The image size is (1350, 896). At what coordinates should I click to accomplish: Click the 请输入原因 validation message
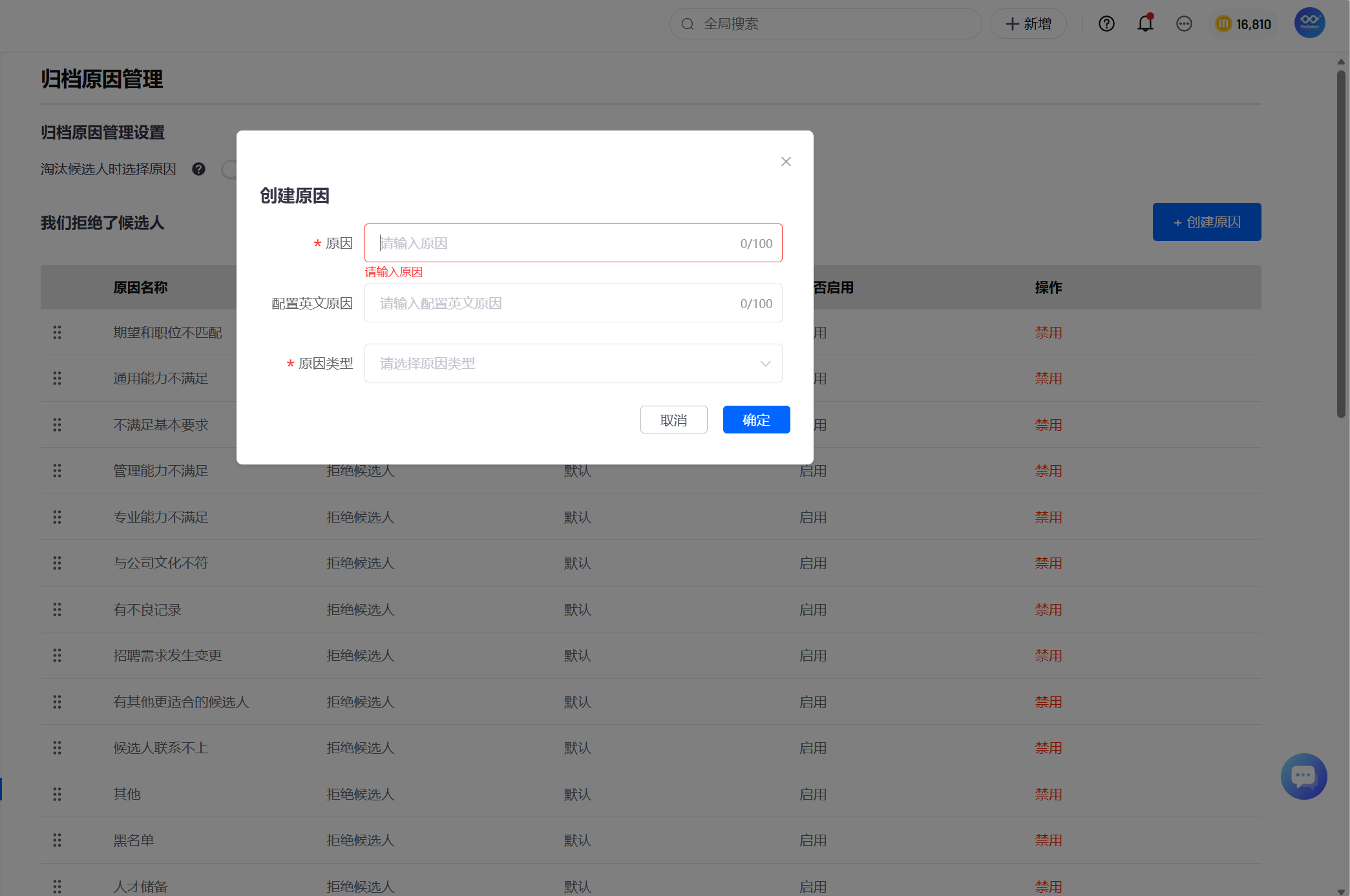click(394, 271)
